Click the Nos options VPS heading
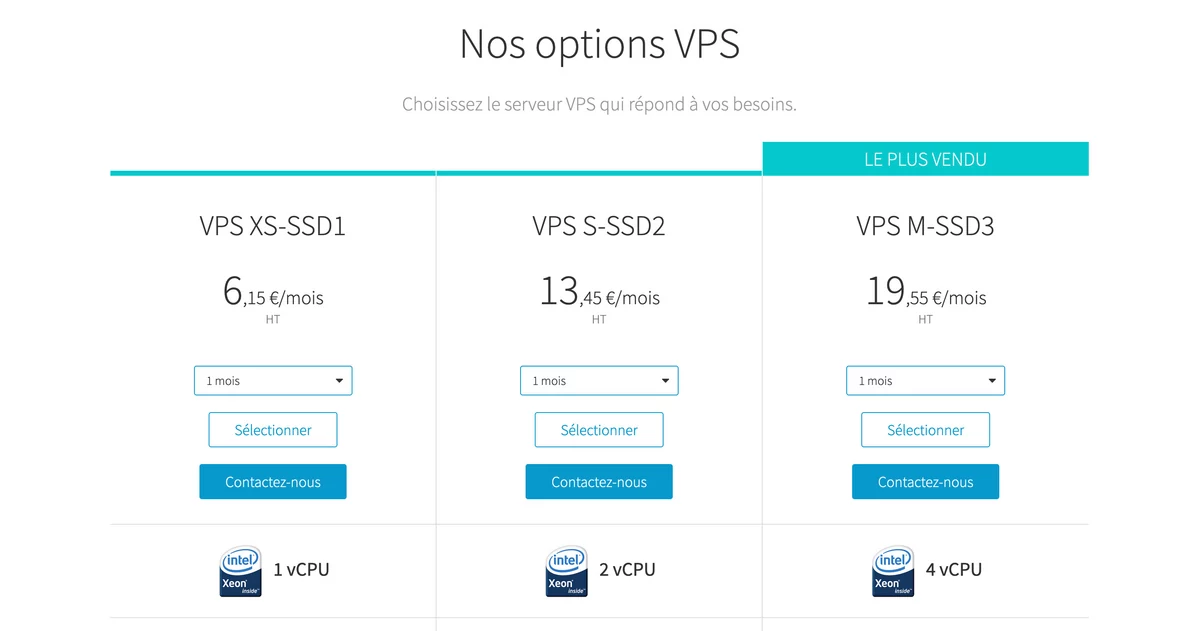The image size is (1200, 631). tap(599, 45)
